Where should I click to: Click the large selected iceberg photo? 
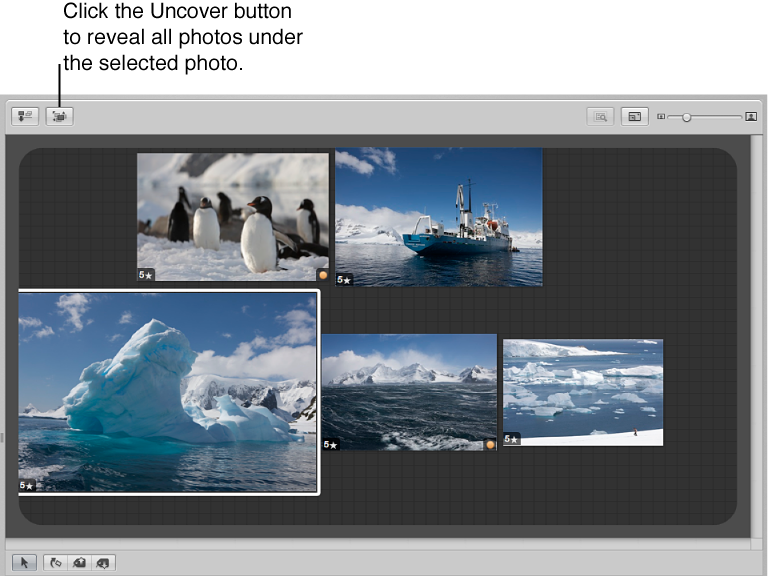pyautogui.click(x=168, y=391)
